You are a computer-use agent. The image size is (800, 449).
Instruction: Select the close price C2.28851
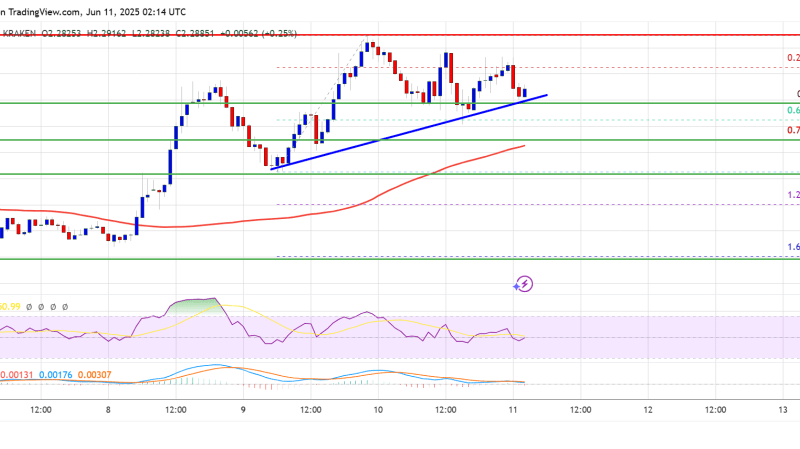tap(195, 33)
